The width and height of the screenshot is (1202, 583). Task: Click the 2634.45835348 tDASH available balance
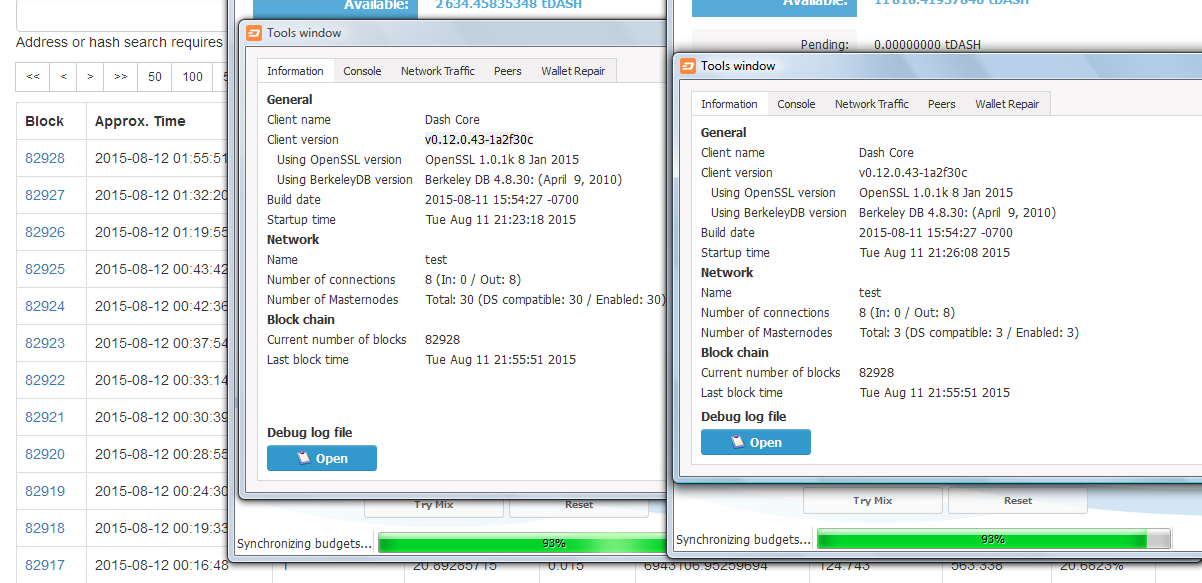pos(508,5)
